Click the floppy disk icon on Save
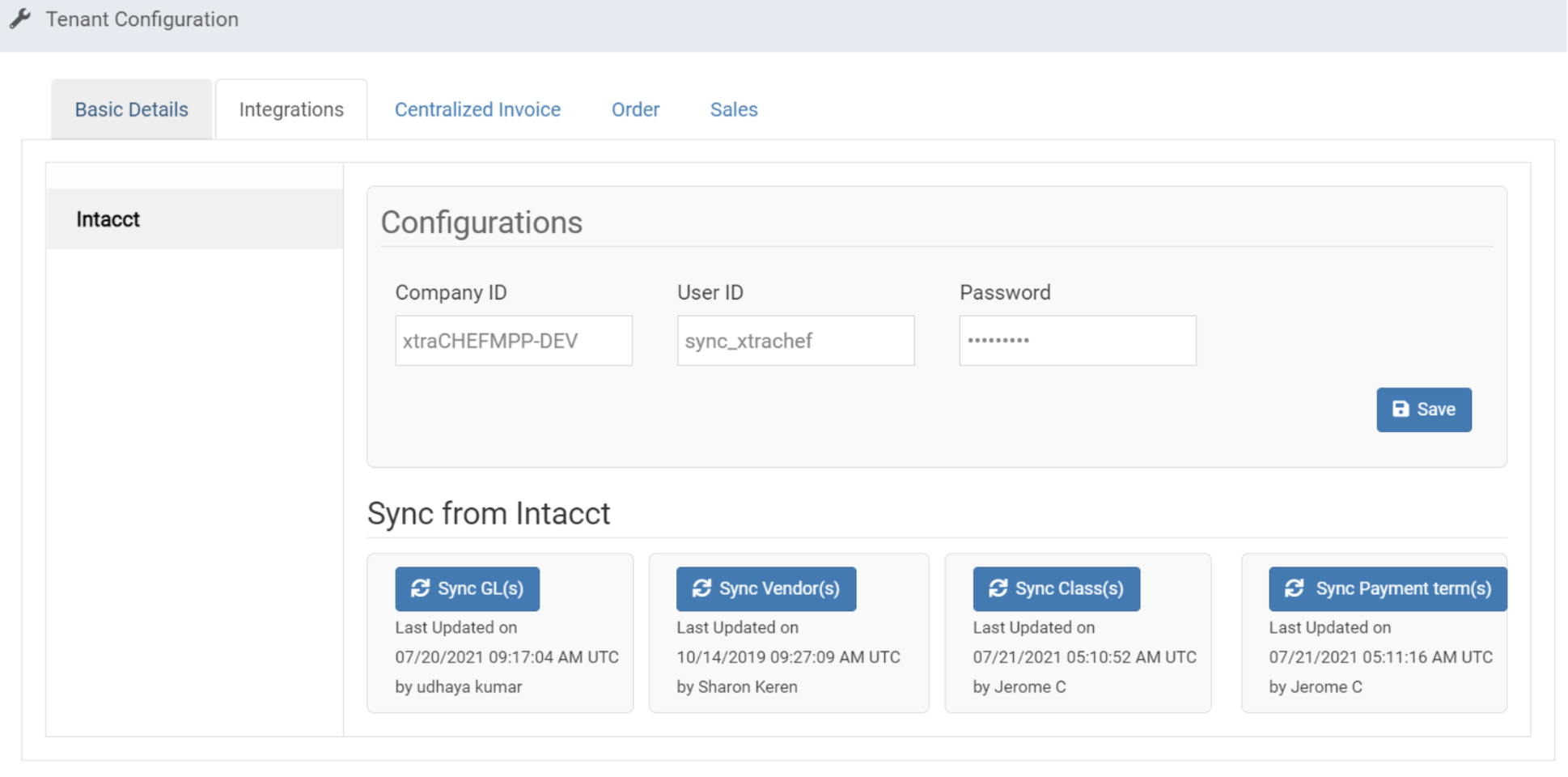Image resolution: width=1568 pixels, height=777 pixels. point(1401,410)
